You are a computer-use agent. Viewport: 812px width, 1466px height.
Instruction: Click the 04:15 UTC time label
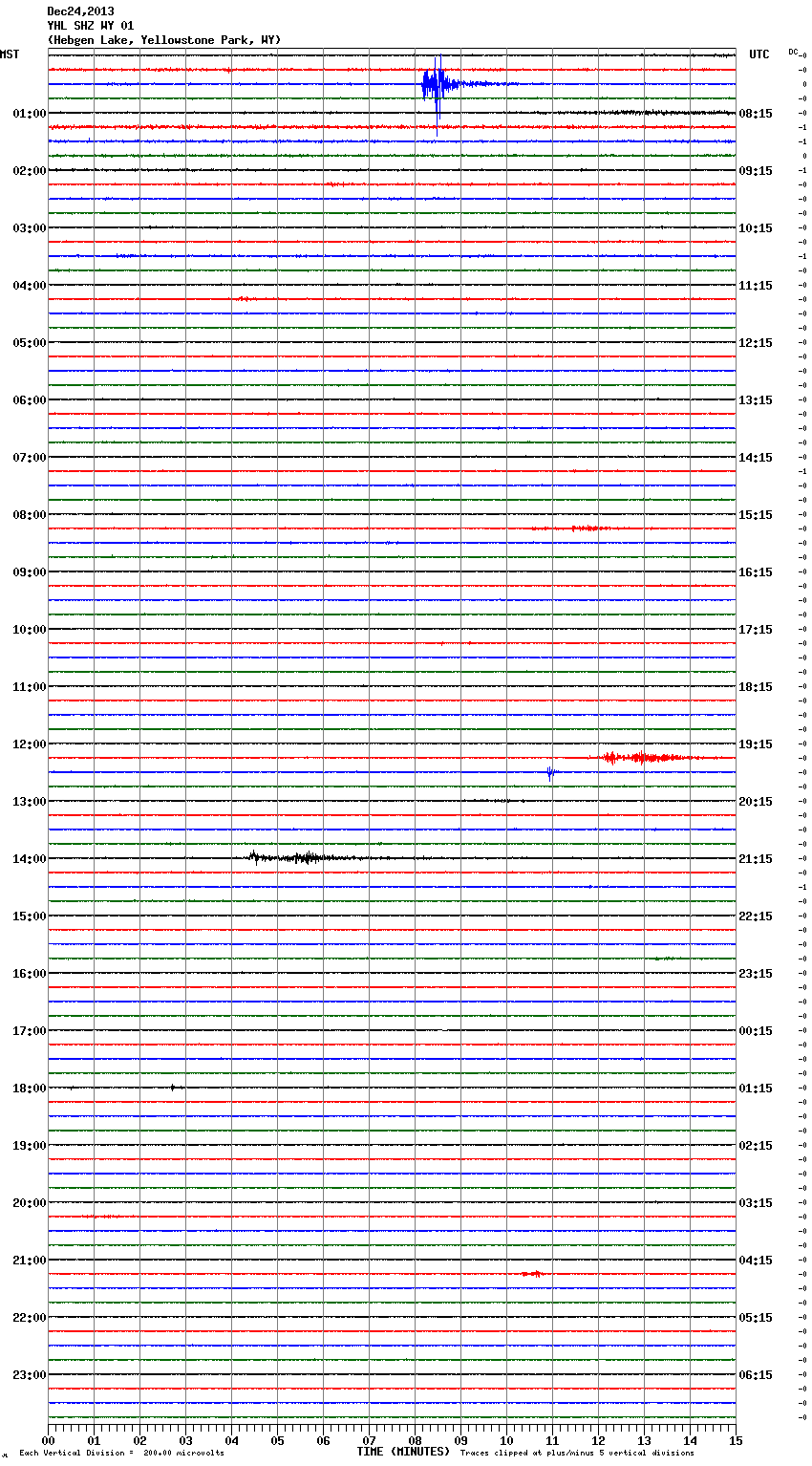click(x=756, y=1261)
